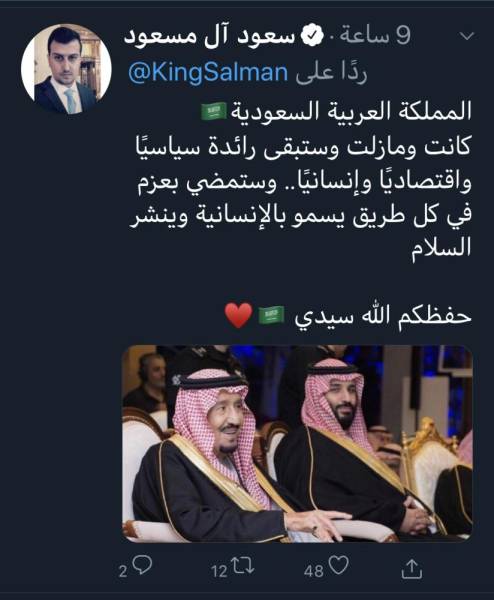Like the tweet with the heart icon
The height and width of the screenshot is (600, 494).
click(339, 566)
